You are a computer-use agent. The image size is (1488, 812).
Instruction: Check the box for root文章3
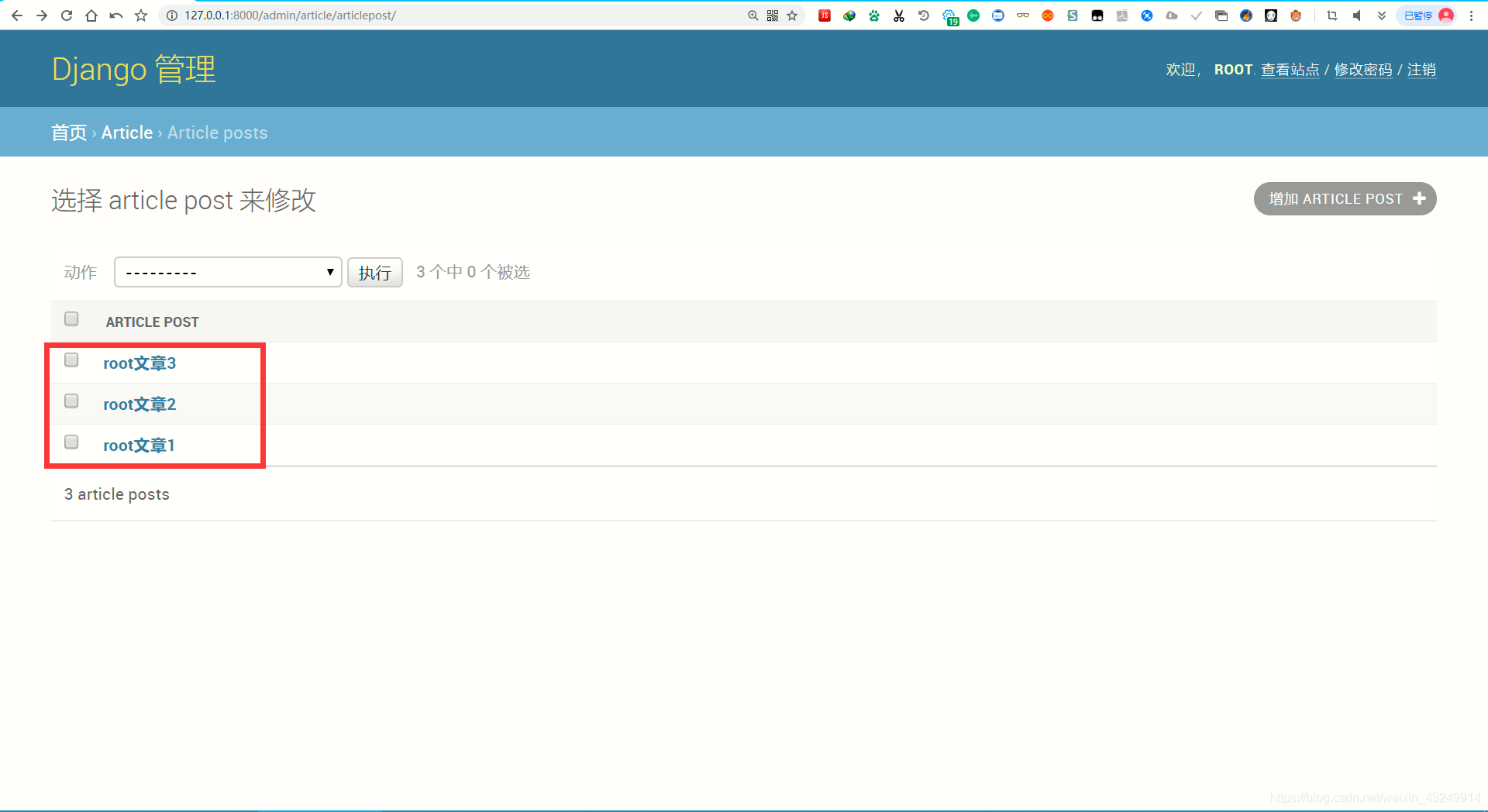[71, 360]
